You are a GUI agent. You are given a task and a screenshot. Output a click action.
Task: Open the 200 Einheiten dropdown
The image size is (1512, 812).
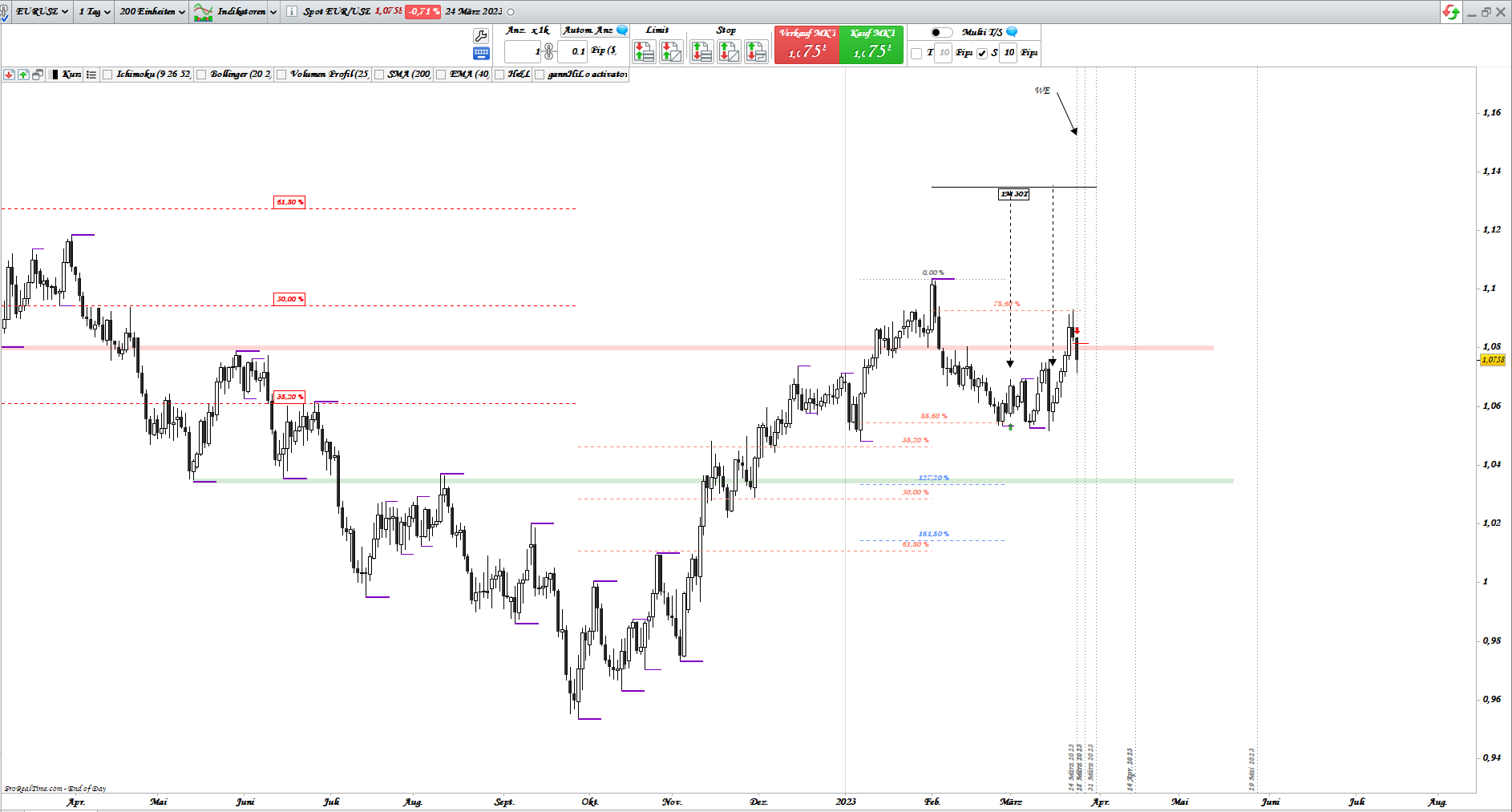click(x=152, y=12)
